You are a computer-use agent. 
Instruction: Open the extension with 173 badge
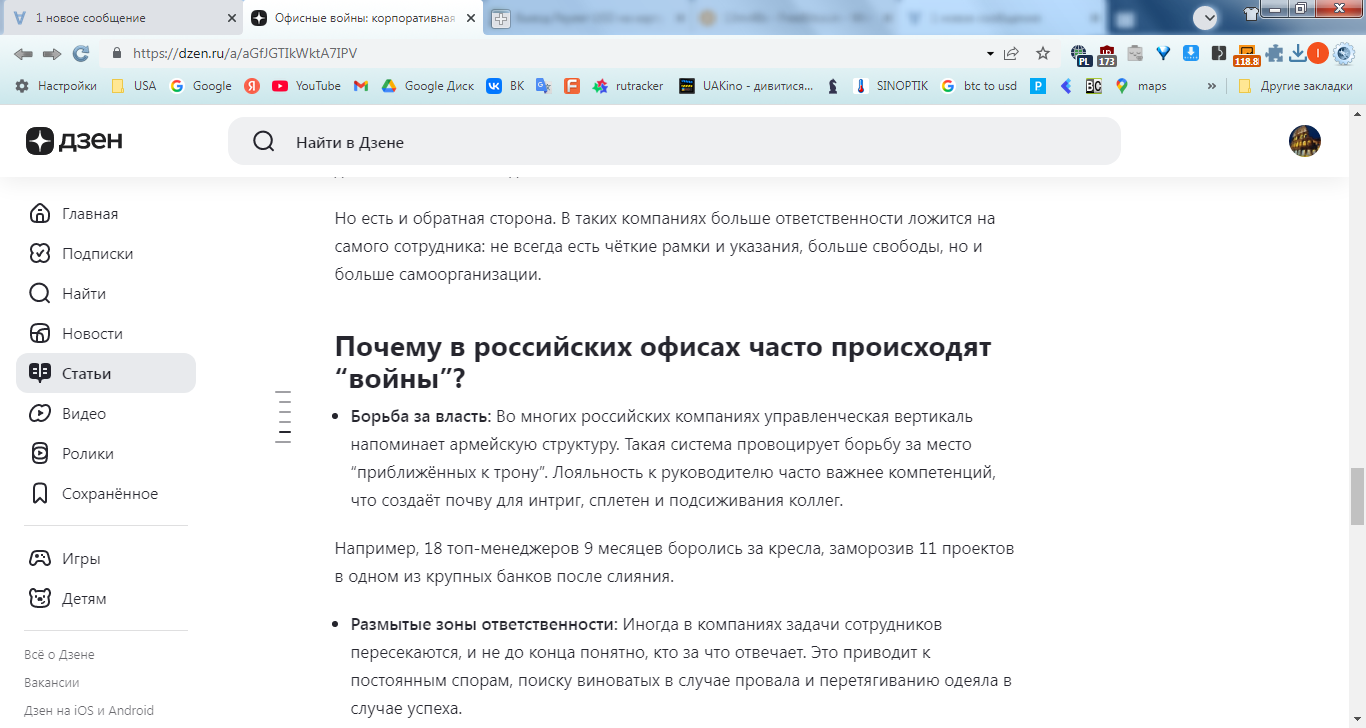click(x=1107, y=54)
